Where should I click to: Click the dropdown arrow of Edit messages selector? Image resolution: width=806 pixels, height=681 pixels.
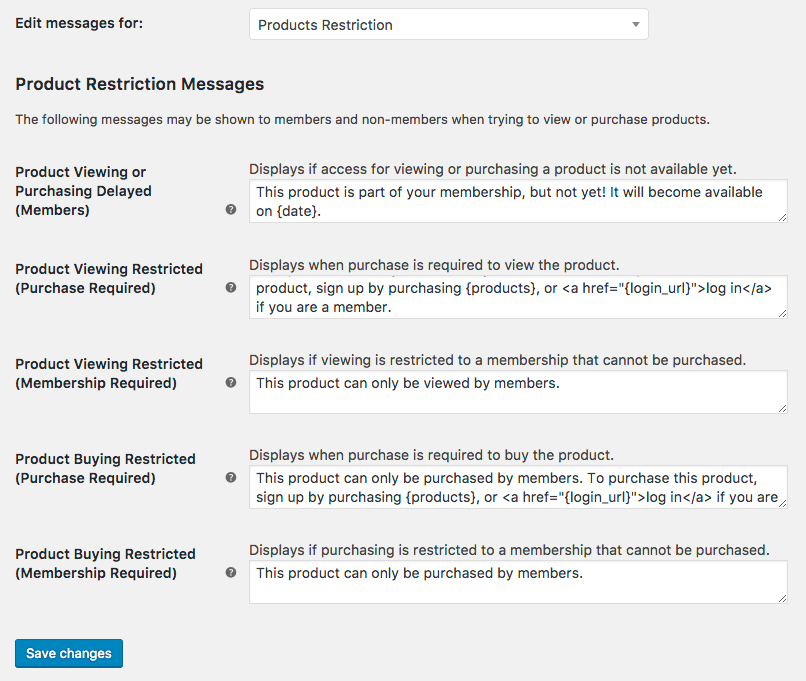pyautogui.click(x=636, y=24)
